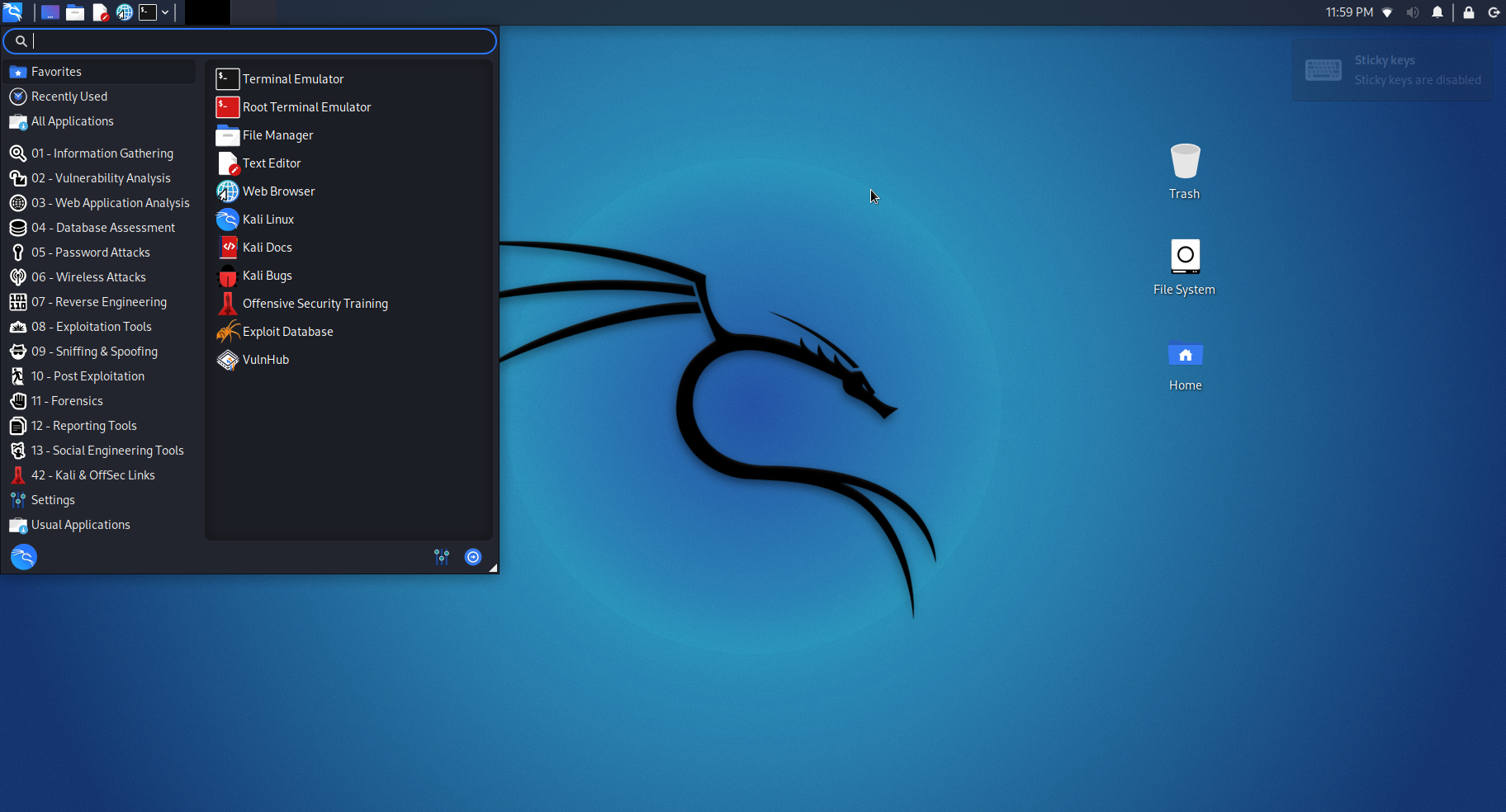Open Offensive Security Training

(x=315, y=304)
